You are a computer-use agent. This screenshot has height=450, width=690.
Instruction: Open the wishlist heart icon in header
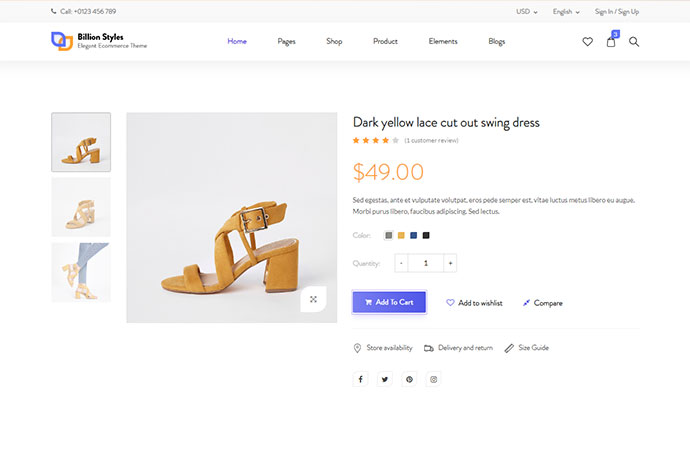(x=587, y=42)
